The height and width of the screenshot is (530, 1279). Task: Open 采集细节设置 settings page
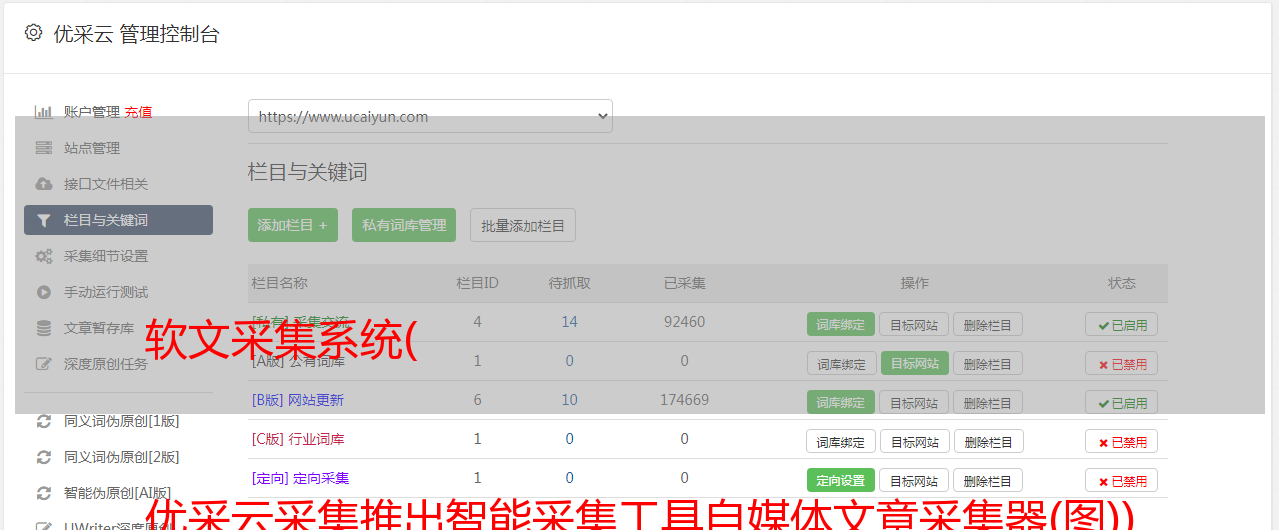pos(106,256)
